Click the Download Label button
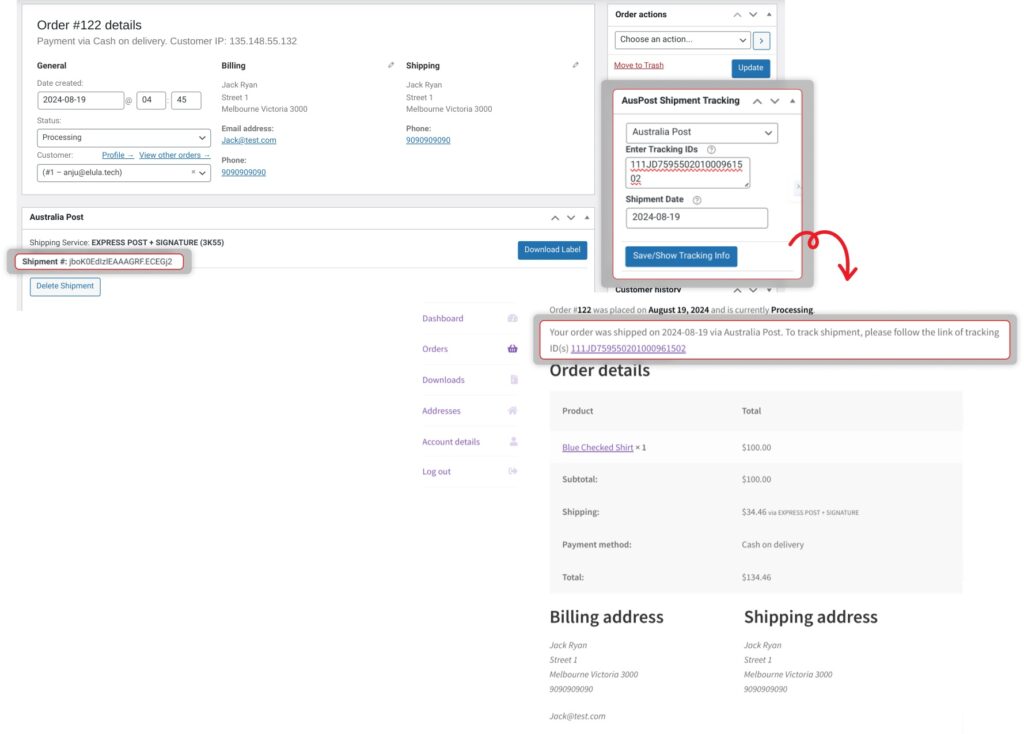Image resolution: width=1024 pixels, height=734 pixels. pos(552,250)
